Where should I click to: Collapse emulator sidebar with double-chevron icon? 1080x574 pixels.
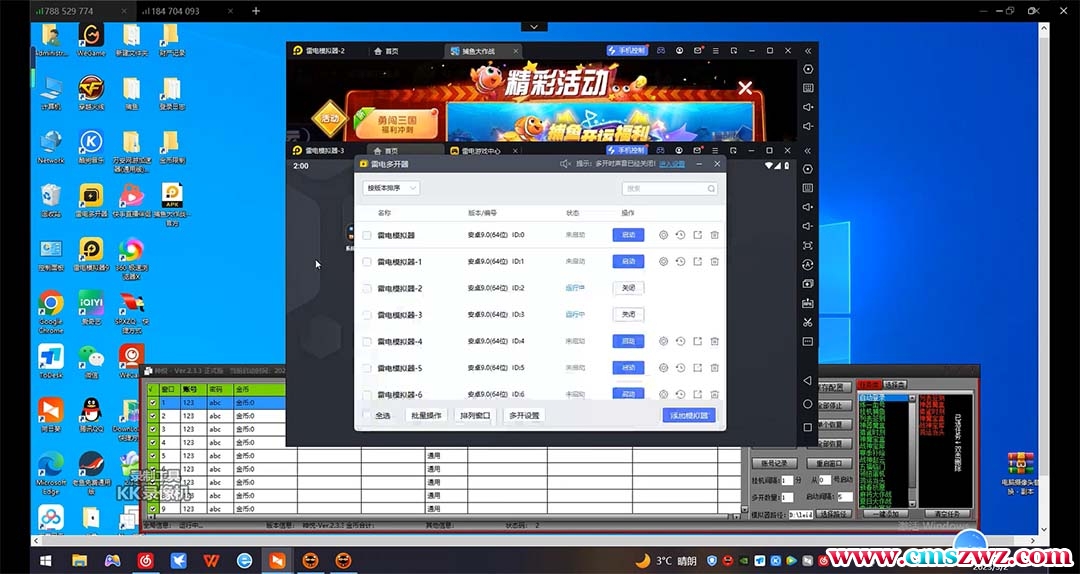[x=808, y=50]
